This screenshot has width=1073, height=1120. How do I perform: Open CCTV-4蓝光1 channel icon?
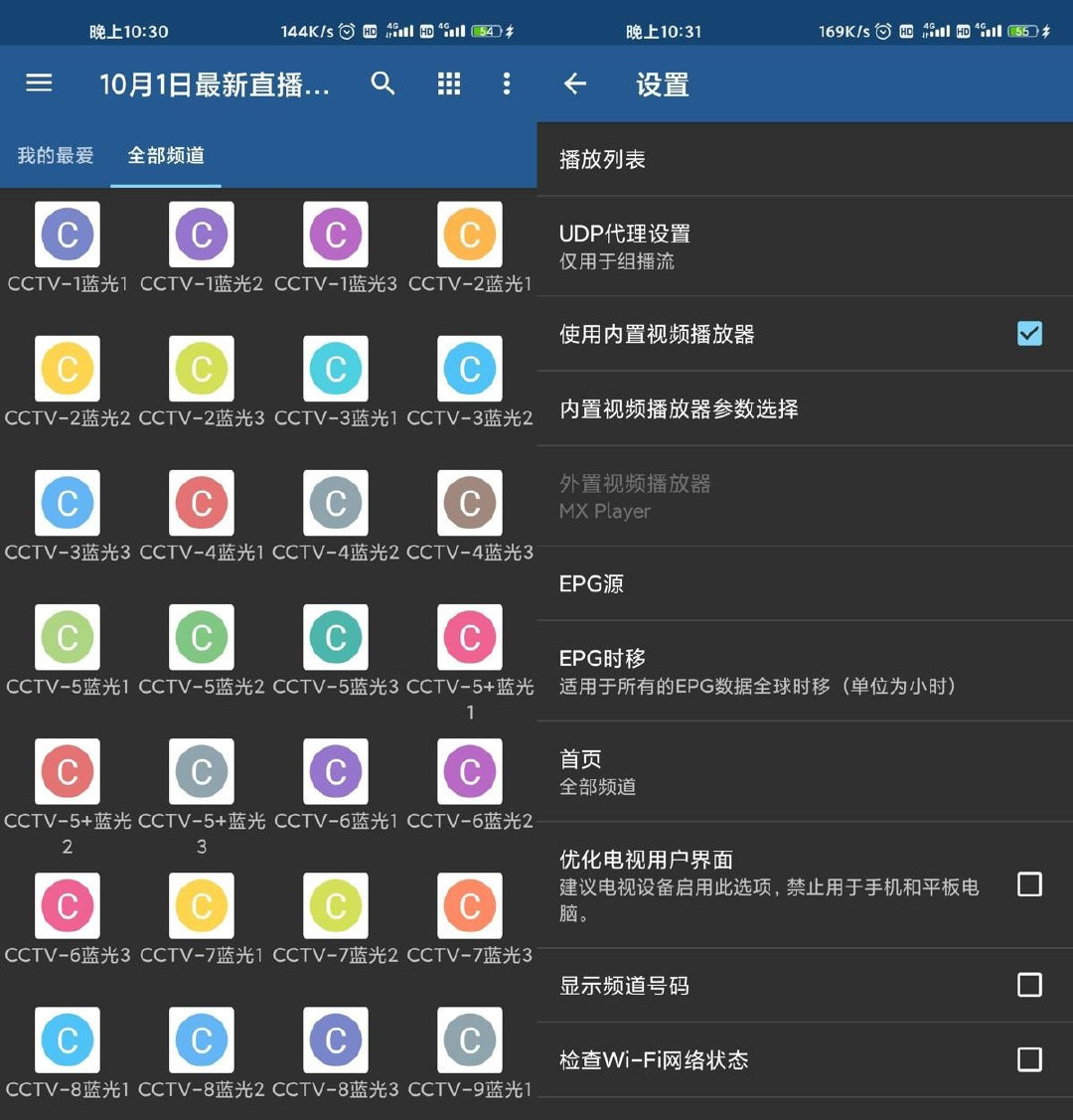(202, 503)
